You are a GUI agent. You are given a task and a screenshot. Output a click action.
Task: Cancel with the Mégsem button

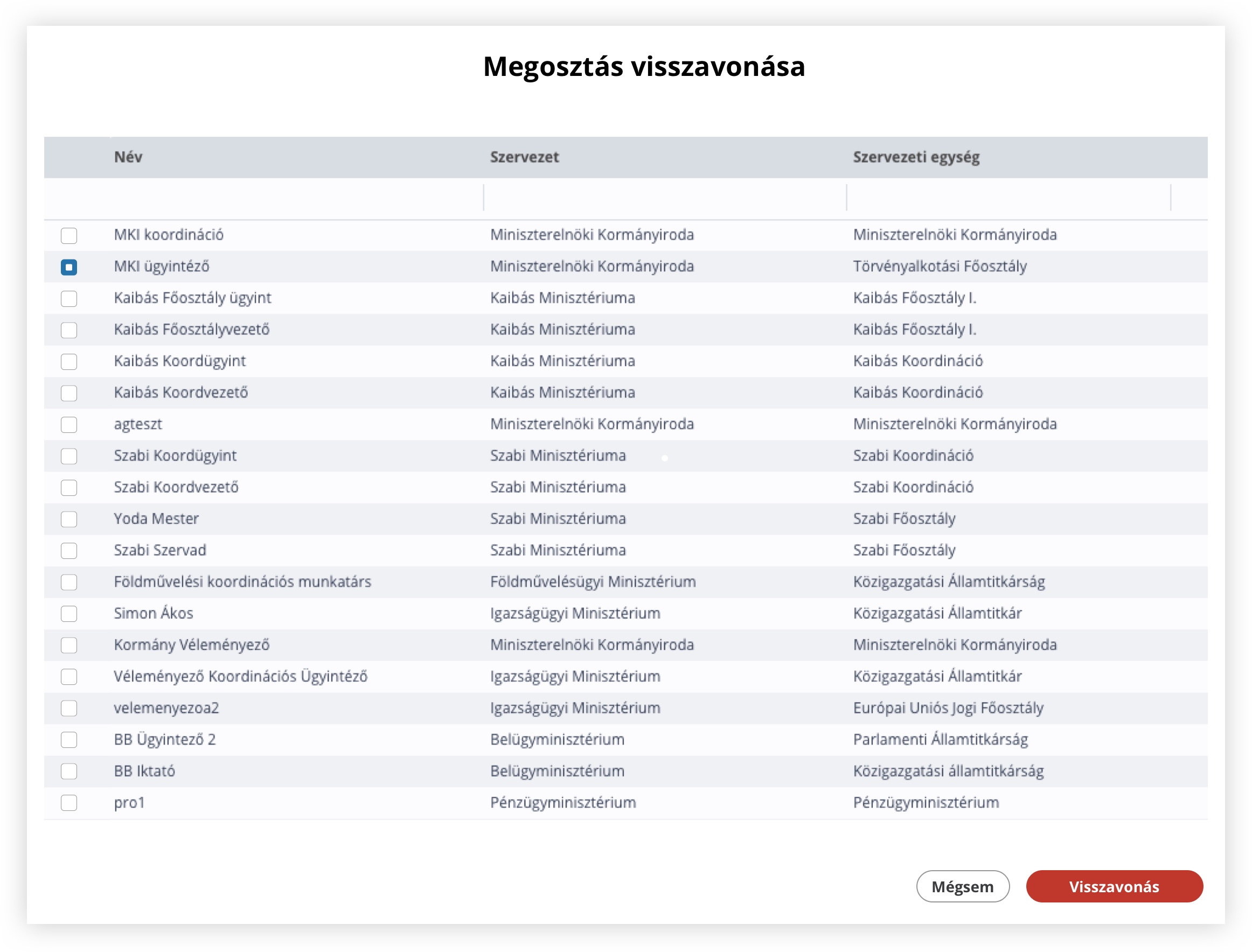(x=962, y=886)
